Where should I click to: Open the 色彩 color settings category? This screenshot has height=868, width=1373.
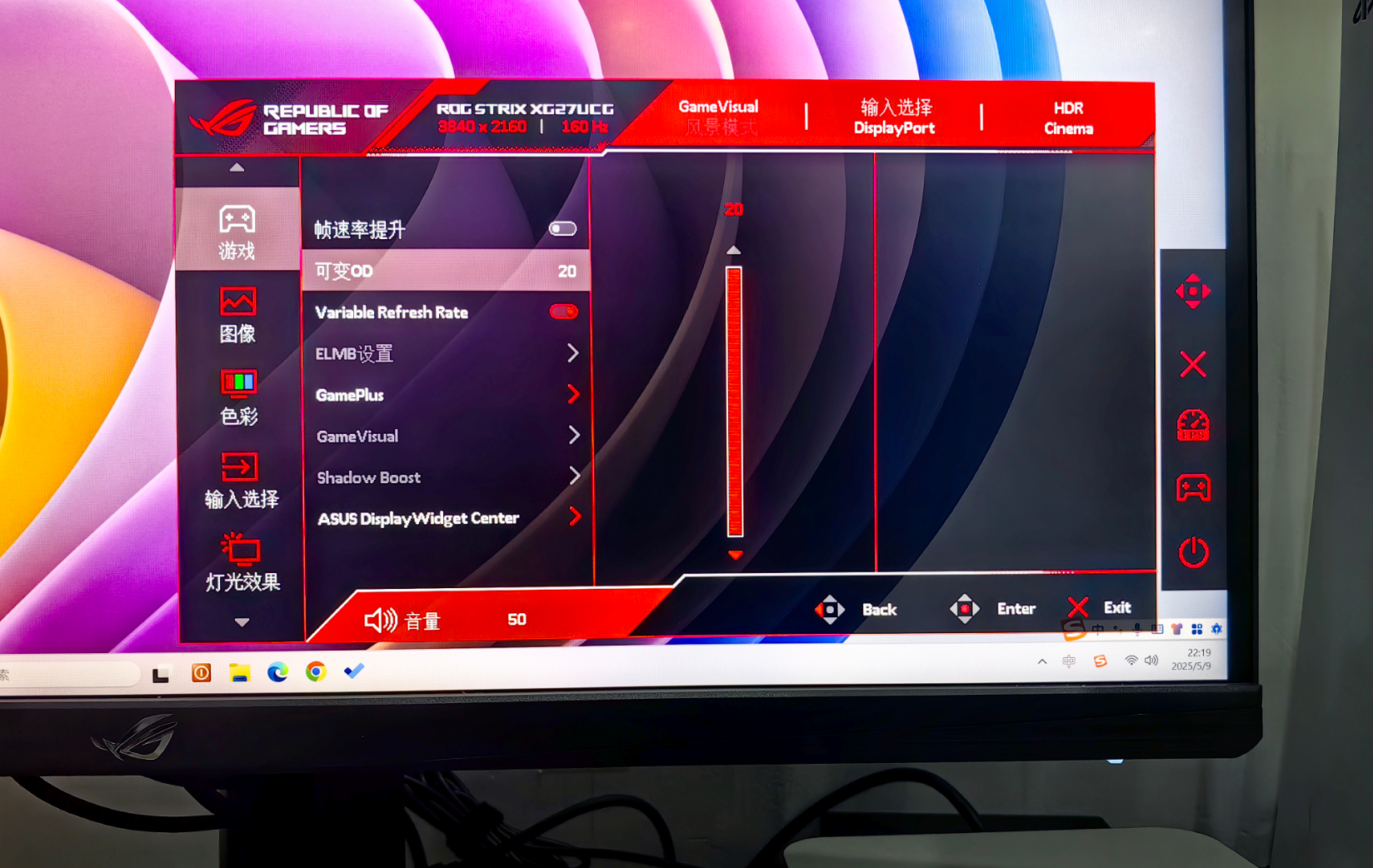[239, 397]
